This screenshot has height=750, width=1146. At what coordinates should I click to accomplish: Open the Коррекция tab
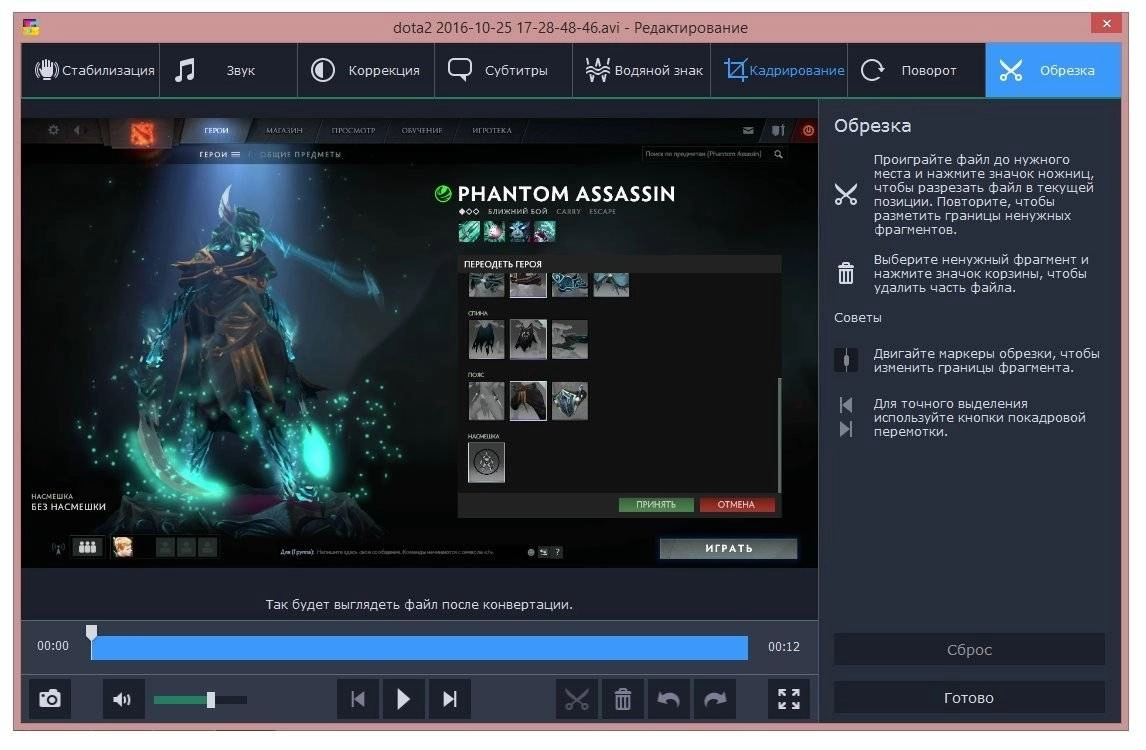tap(366, 70)
